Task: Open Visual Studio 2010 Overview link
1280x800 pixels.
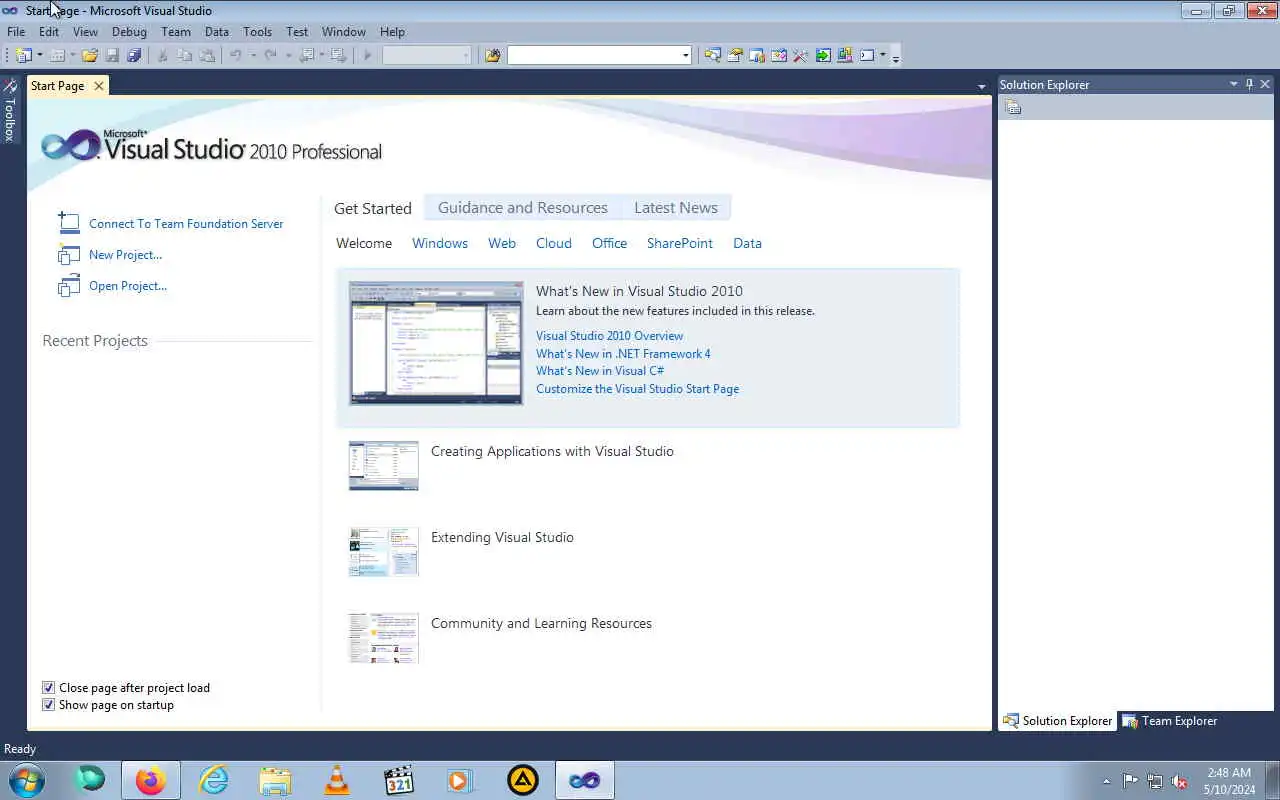Action: coord(610,335)
